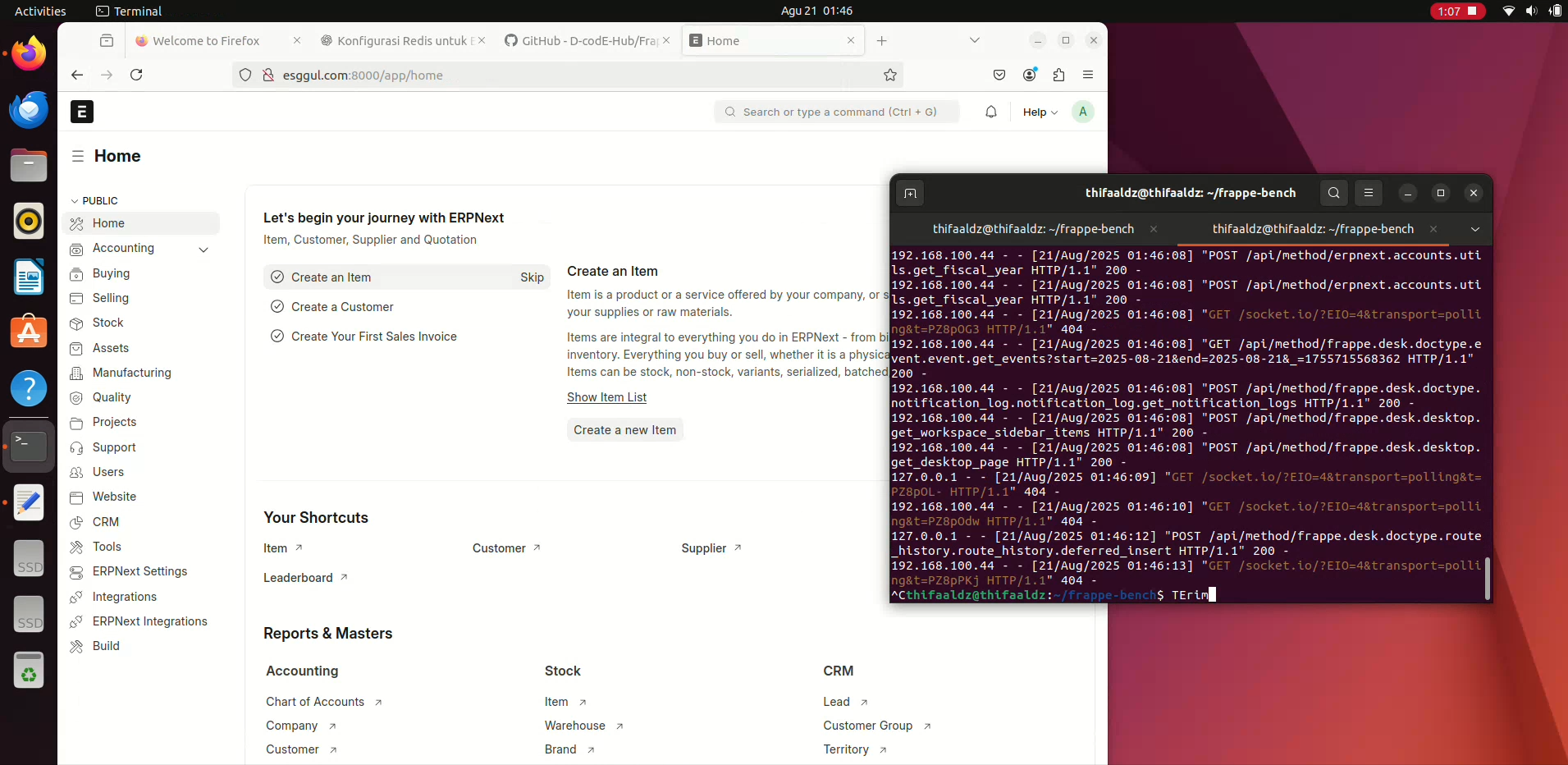
Task: Check the Create an Item step circle
Action: [x=277, y=277]
